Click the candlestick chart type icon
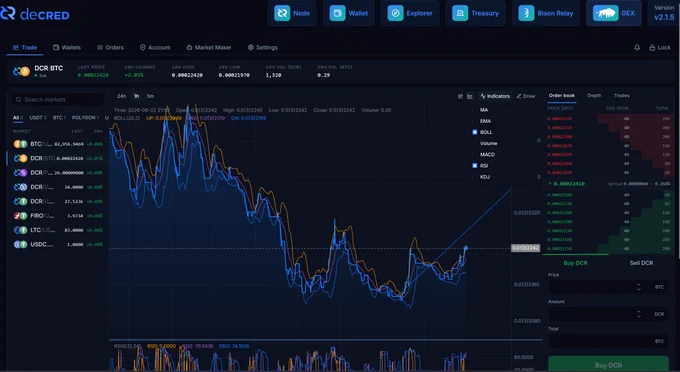 460,96
